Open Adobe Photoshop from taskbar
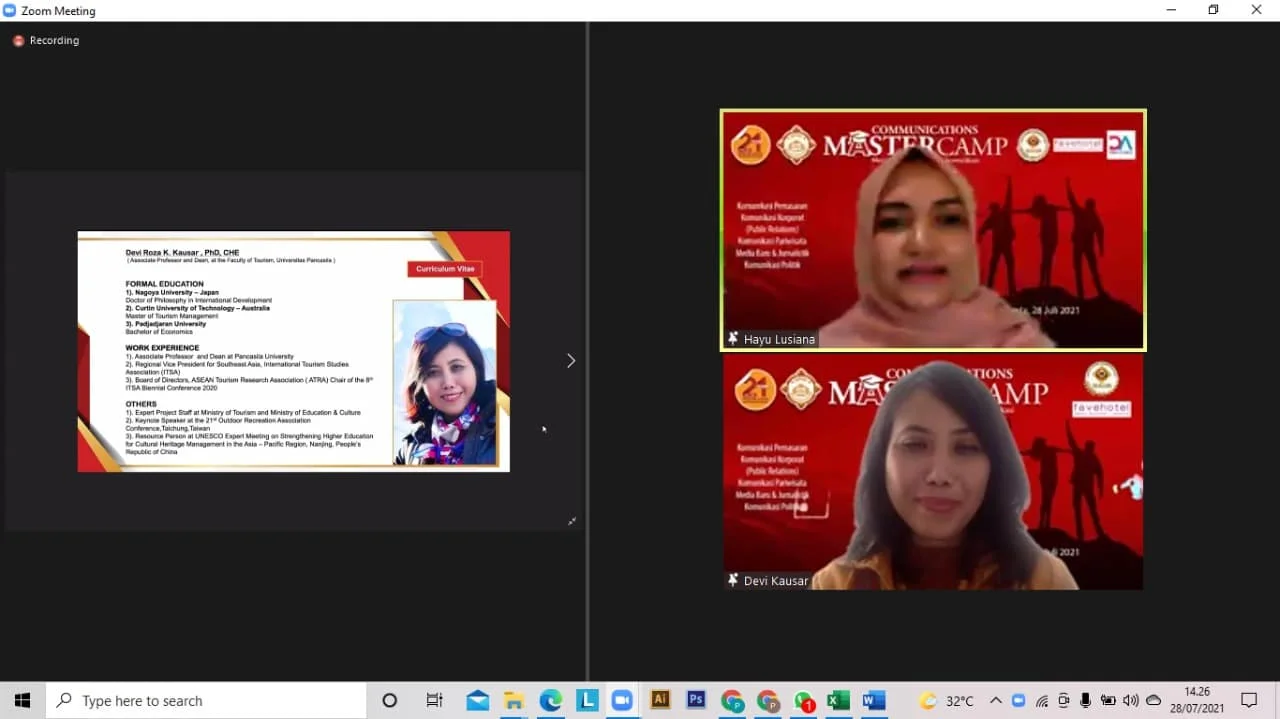The height and width of the screenshot is (719, 1280). pos(696,701)
